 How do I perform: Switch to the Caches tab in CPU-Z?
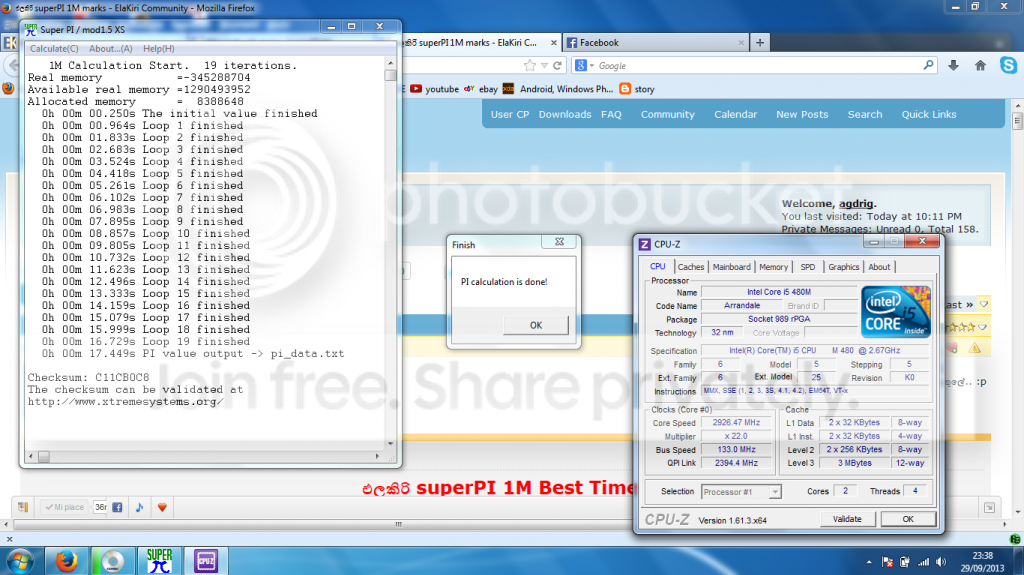pos(690,267)
